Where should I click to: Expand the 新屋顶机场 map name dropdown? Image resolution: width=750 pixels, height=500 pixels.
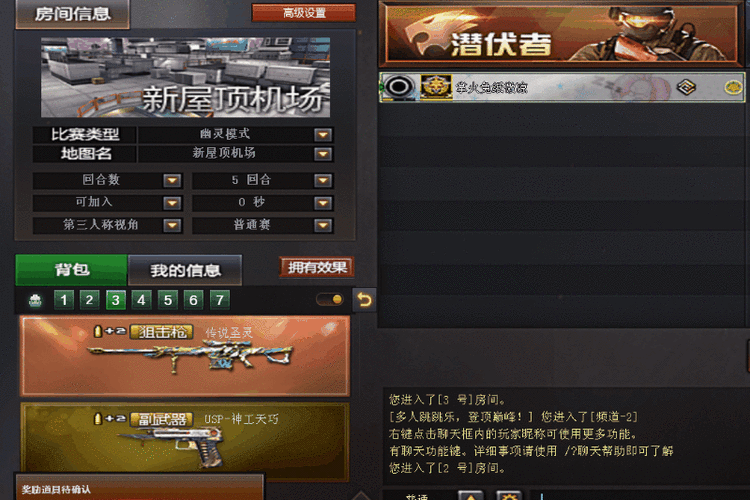(323, 154)
